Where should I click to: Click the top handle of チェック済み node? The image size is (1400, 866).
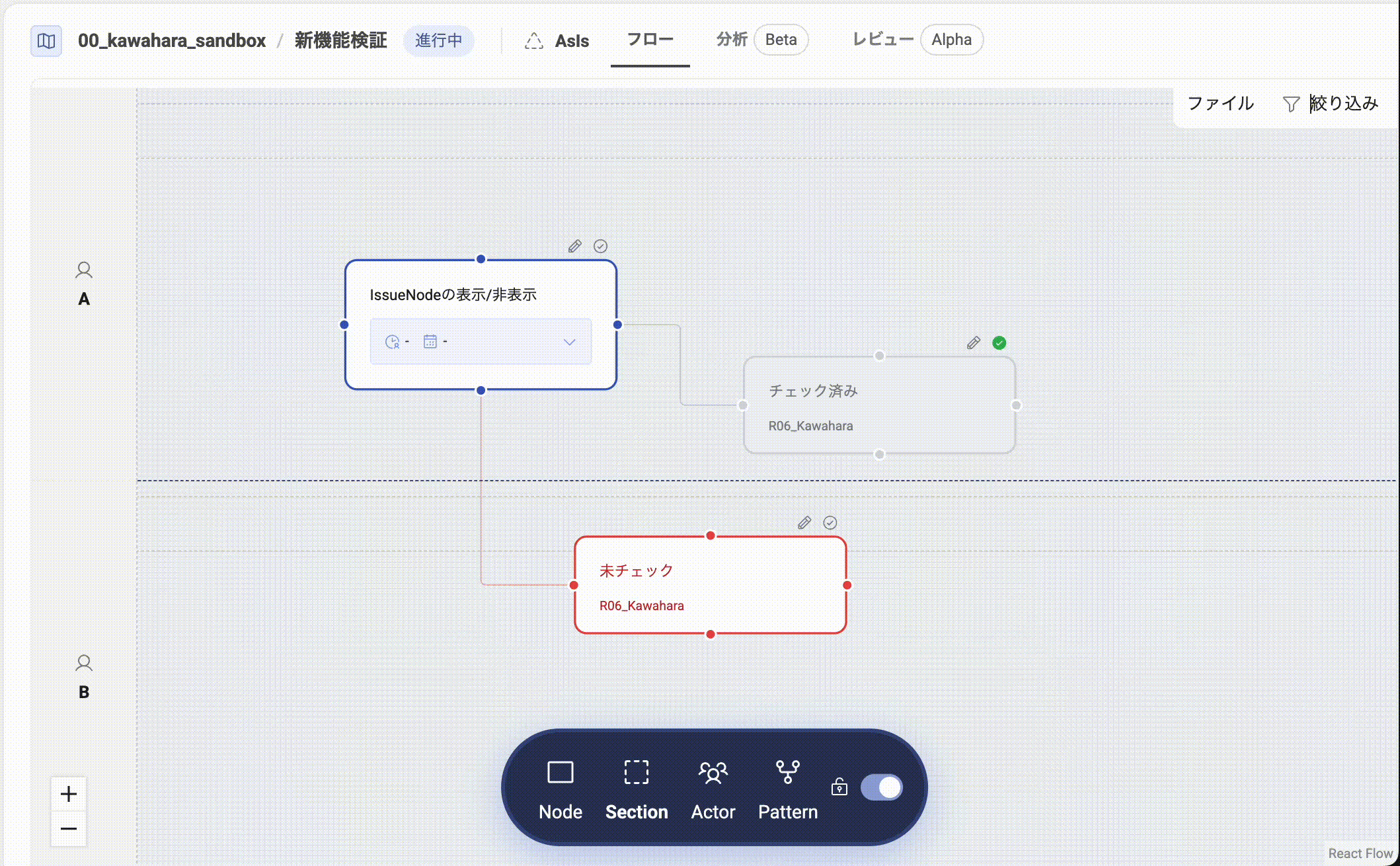[880, 356]
